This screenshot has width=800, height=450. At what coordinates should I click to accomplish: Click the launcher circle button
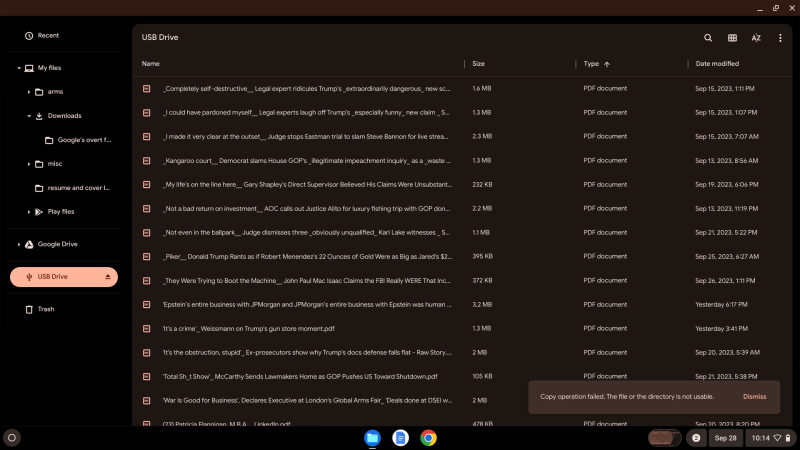point(12,437)
